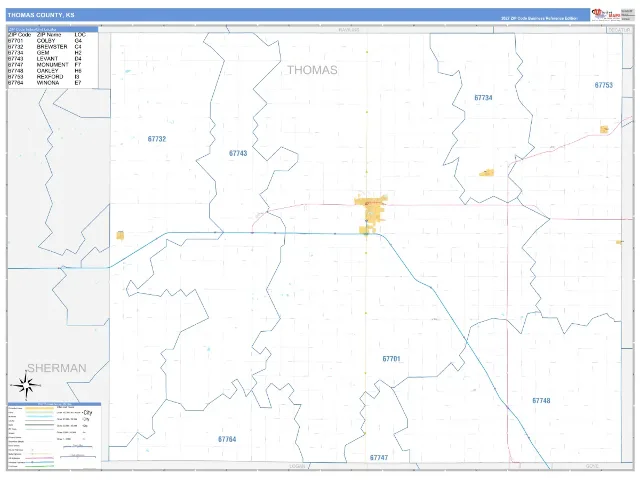Click the LOGAN label in the bottom margin
The image size is (640, 480).
(x=297, y=466)
